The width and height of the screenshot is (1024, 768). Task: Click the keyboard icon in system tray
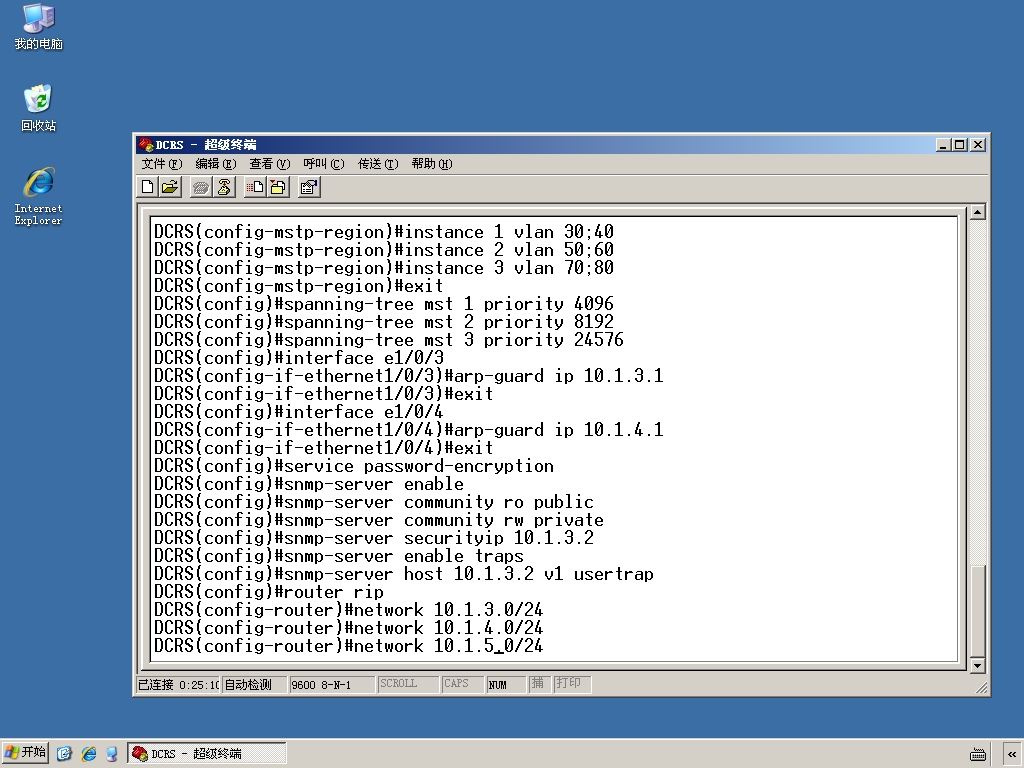tap(978, 754)
